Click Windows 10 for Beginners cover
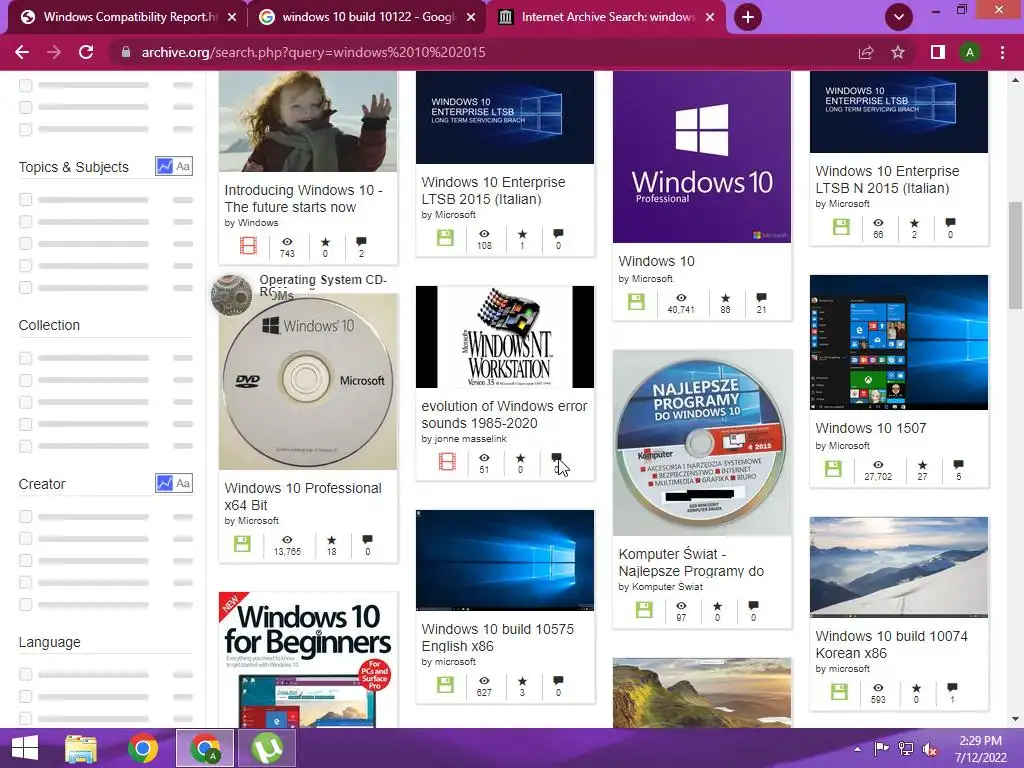1024x768 pixels. [x=308, y=660]
